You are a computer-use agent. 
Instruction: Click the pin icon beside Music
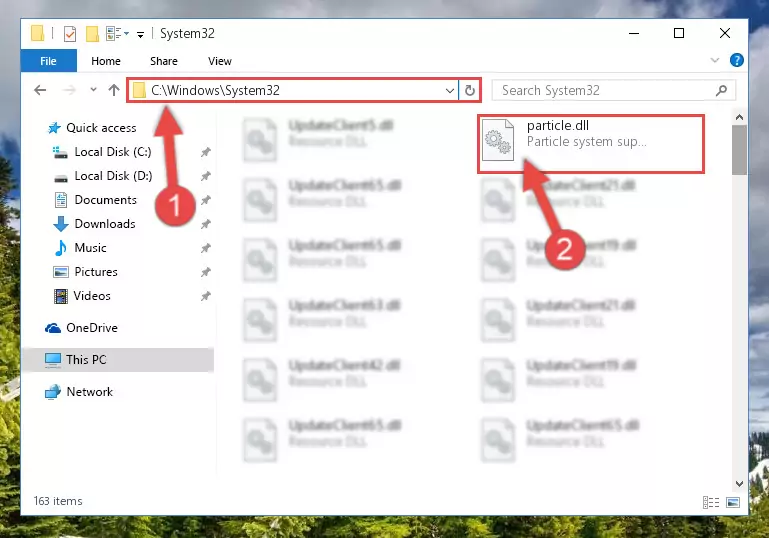pos(205,248)
